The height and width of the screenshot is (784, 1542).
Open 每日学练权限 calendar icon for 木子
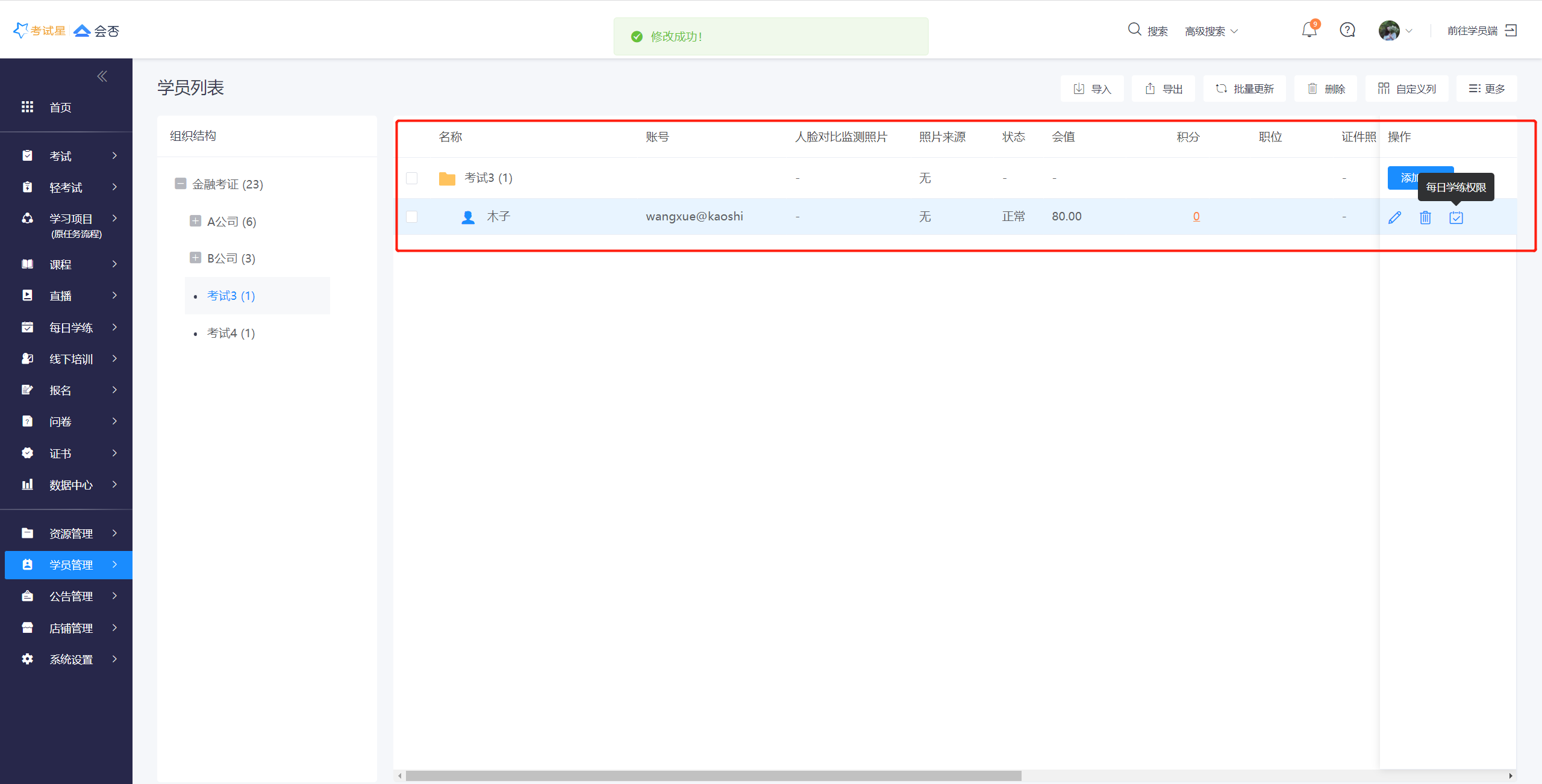(1456, 217)
